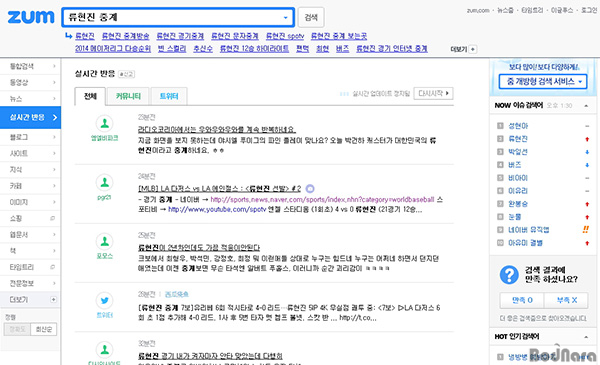The width and height of the screenshot is (600, 365).
Task: Open issue keyword 류현진 in ranking list
Action: pos(518,139)
